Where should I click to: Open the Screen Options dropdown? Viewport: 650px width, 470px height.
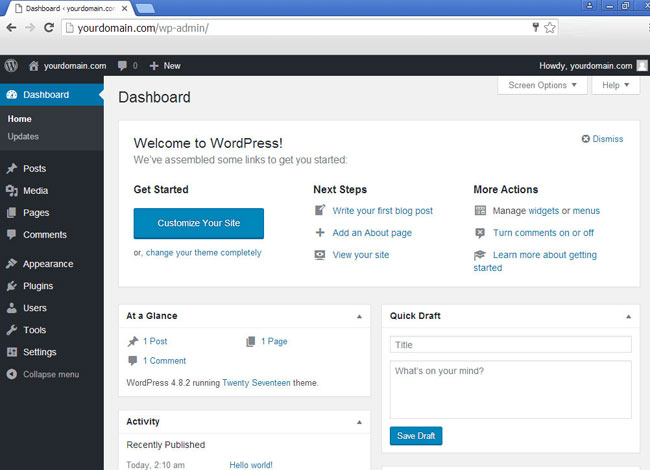tap(543, 85)
